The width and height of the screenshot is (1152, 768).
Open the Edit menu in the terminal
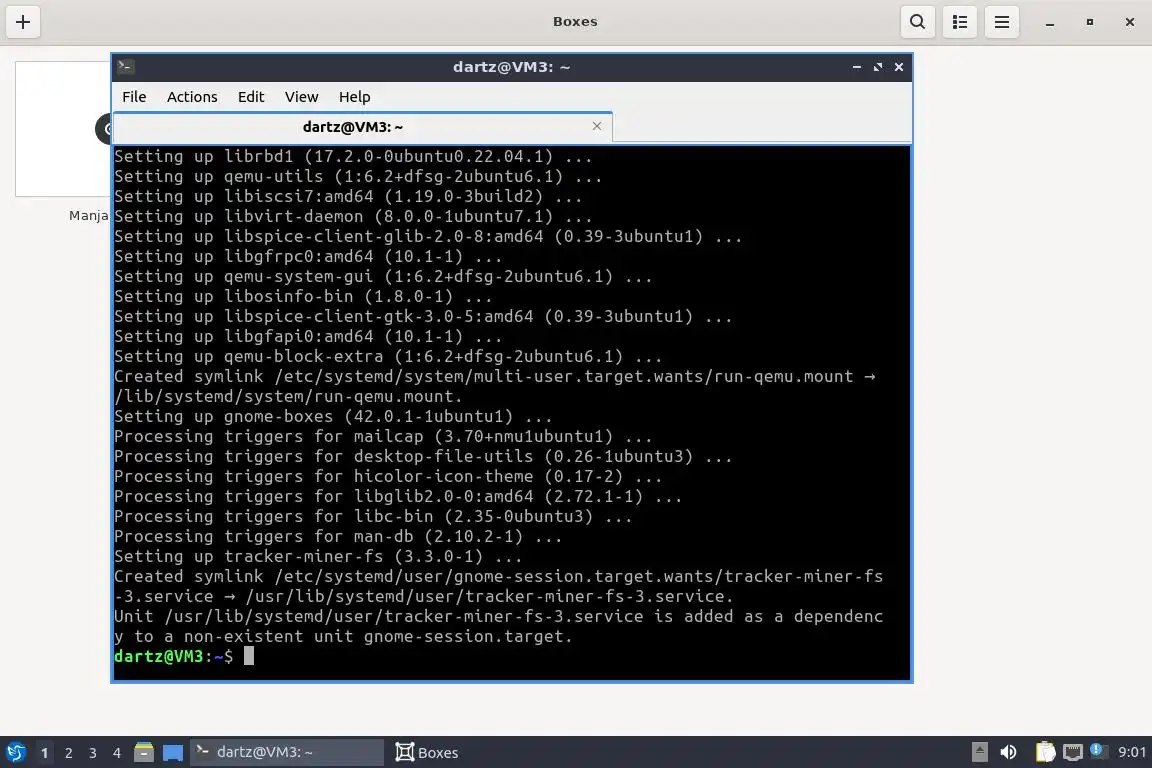(x=251, y=97)
